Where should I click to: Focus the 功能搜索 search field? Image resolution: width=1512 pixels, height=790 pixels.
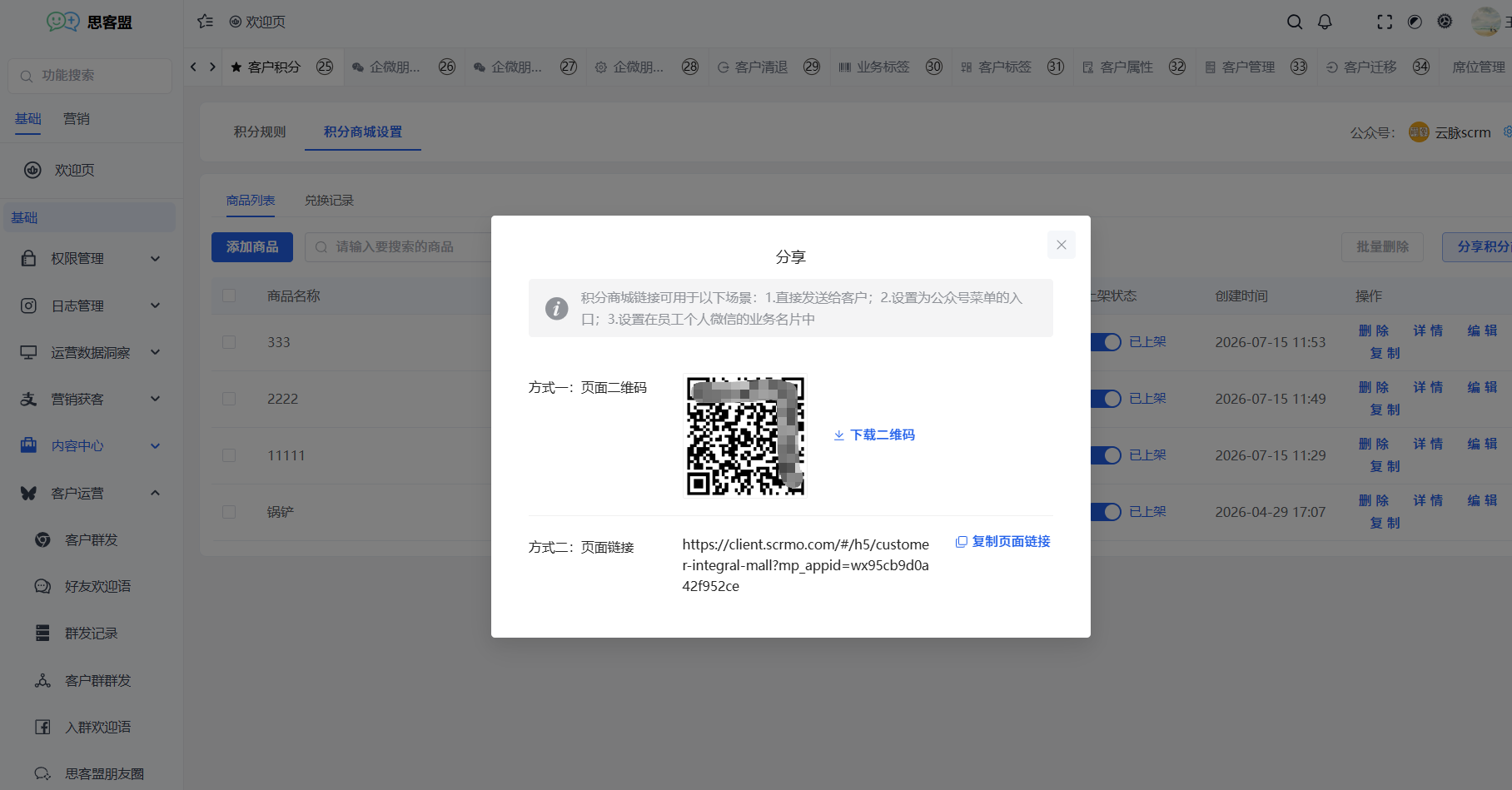click(x=90, y=76)
